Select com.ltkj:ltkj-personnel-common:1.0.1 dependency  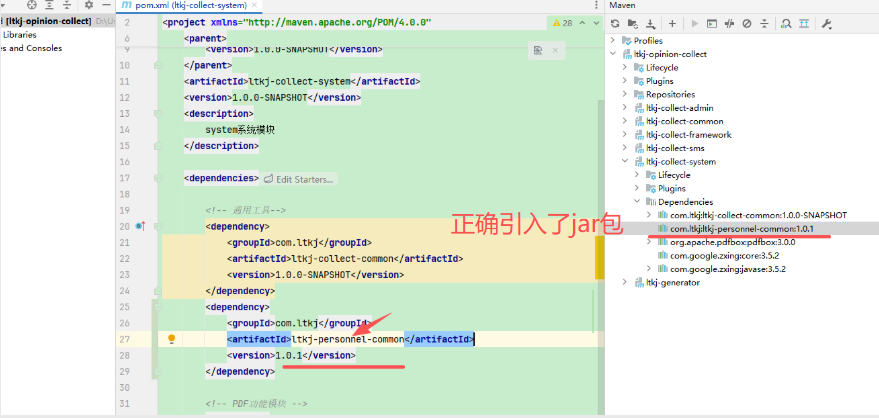742,229
